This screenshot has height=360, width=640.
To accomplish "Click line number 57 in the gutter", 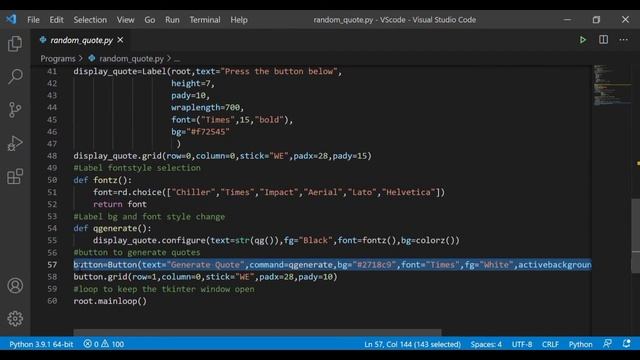I will [52, 264].
